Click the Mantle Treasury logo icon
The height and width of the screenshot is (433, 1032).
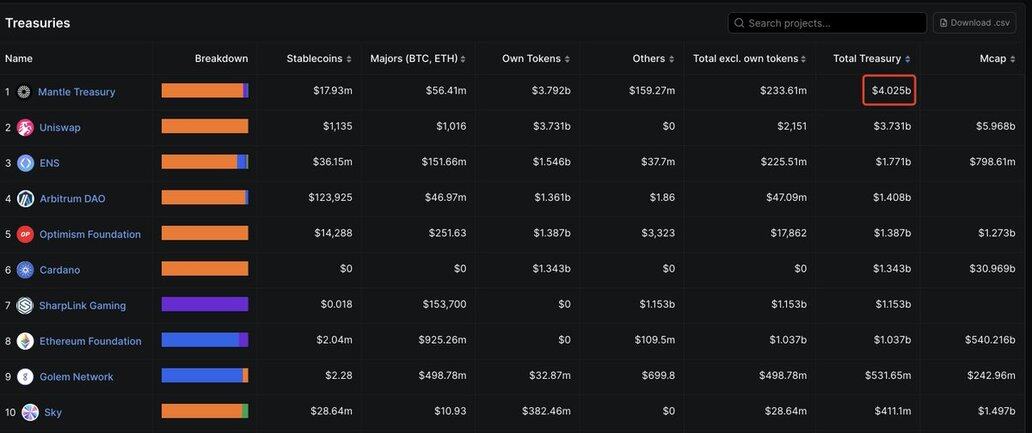[x=24, y=92]
